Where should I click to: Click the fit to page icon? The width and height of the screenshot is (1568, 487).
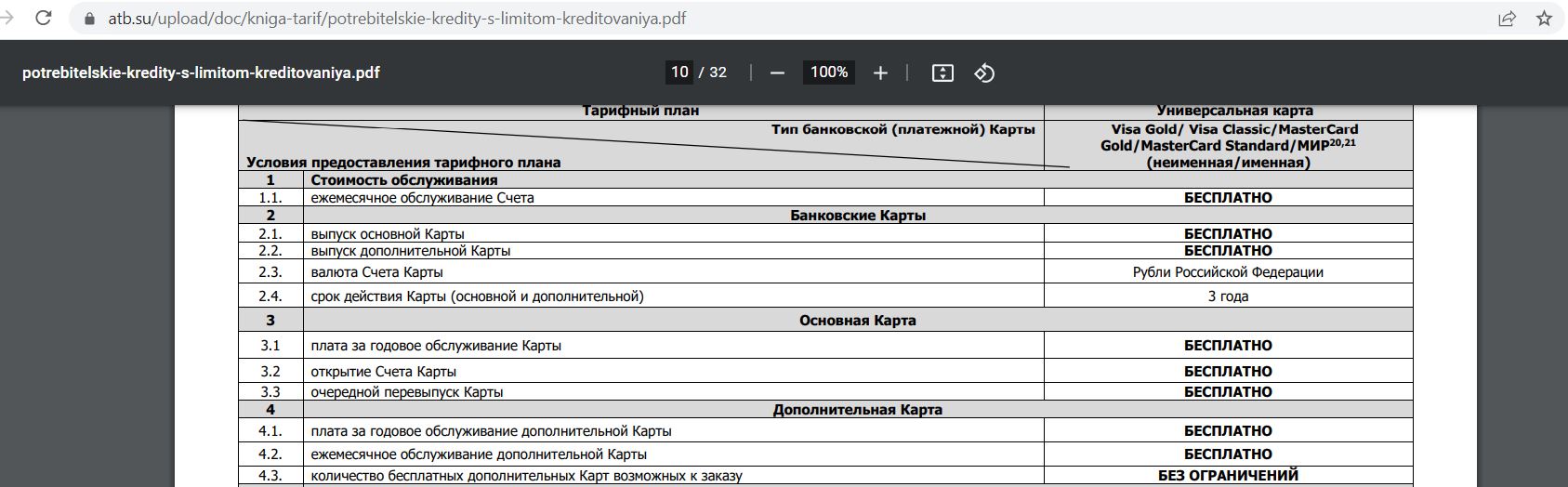pos(942,72)
